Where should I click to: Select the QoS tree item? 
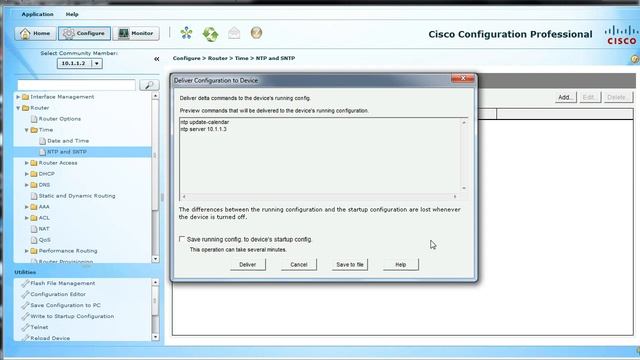44,240
